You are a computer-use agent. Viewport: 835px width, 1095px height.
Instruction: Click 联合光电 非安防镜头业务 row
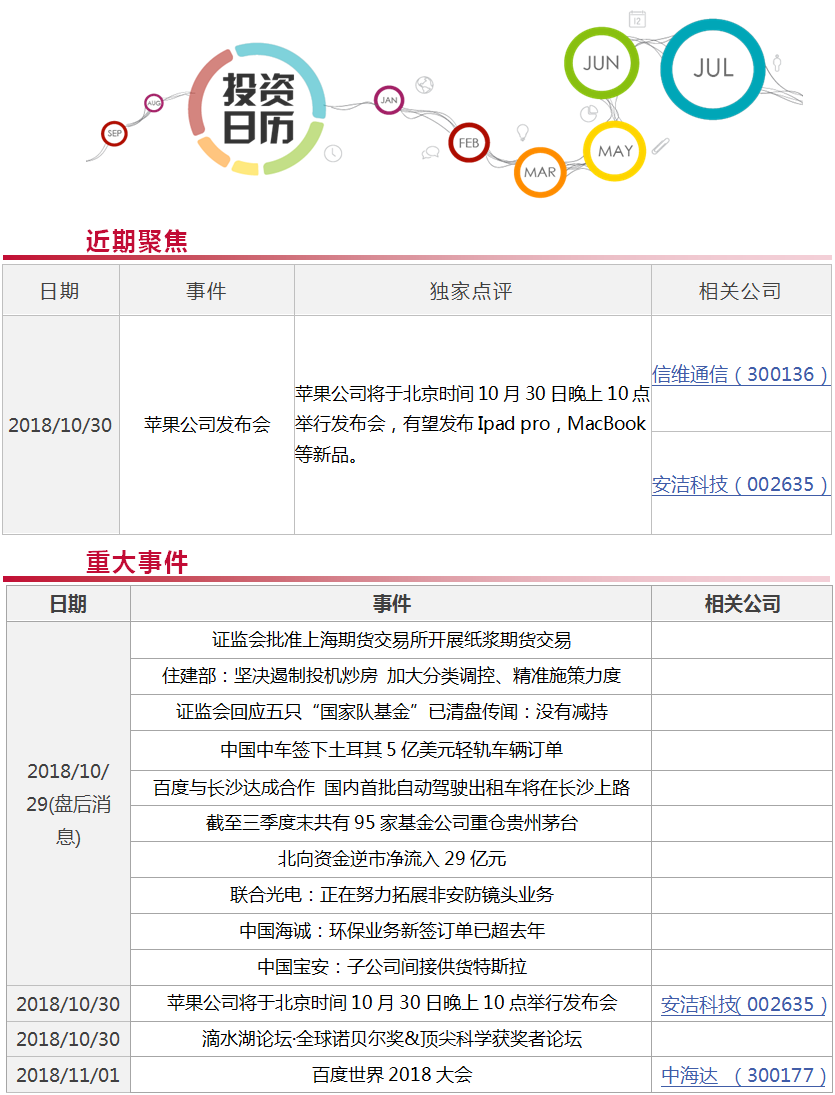point(391,895)
